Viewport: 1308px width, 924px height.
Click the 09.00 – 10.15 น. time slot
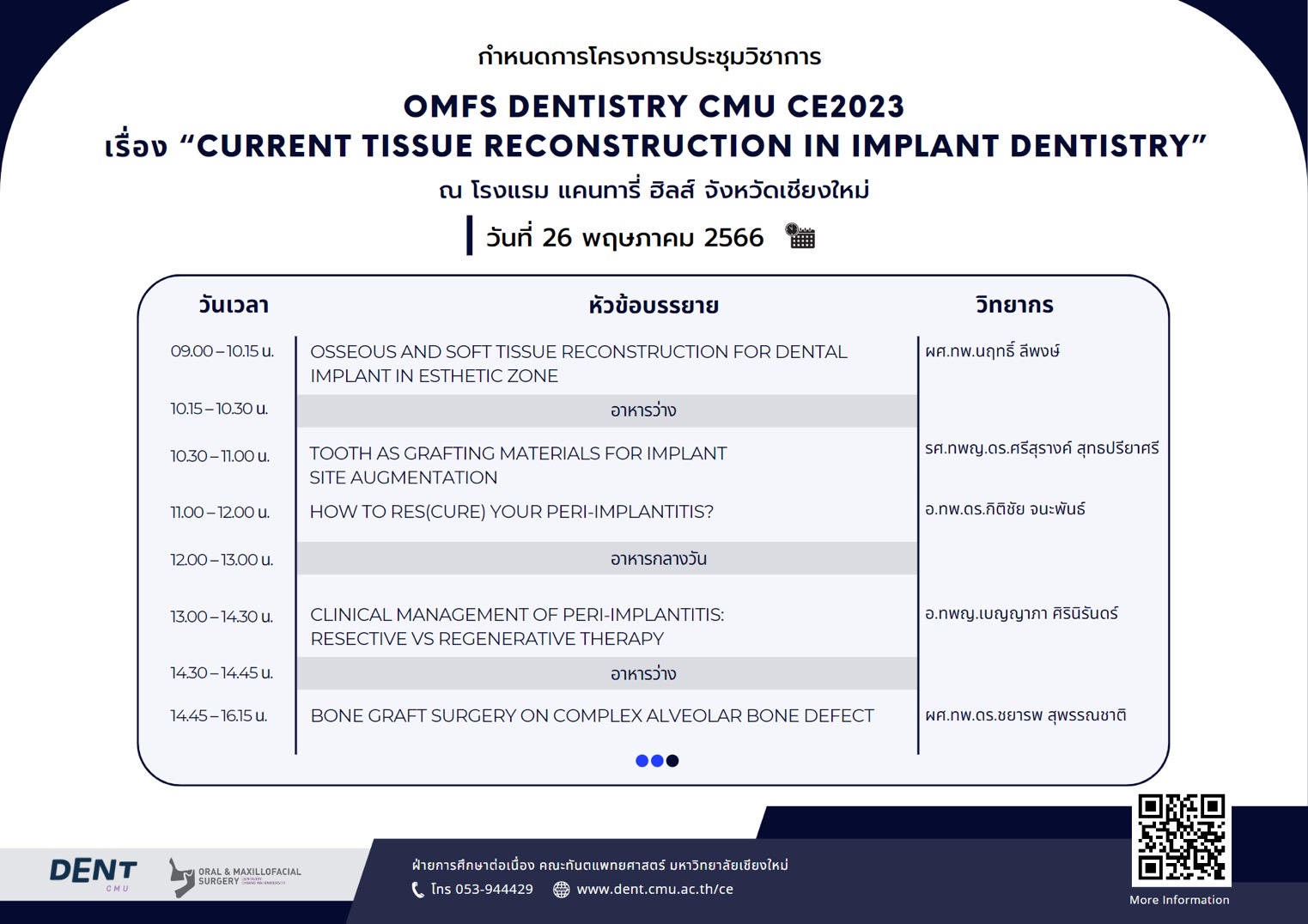pos(222,351)
